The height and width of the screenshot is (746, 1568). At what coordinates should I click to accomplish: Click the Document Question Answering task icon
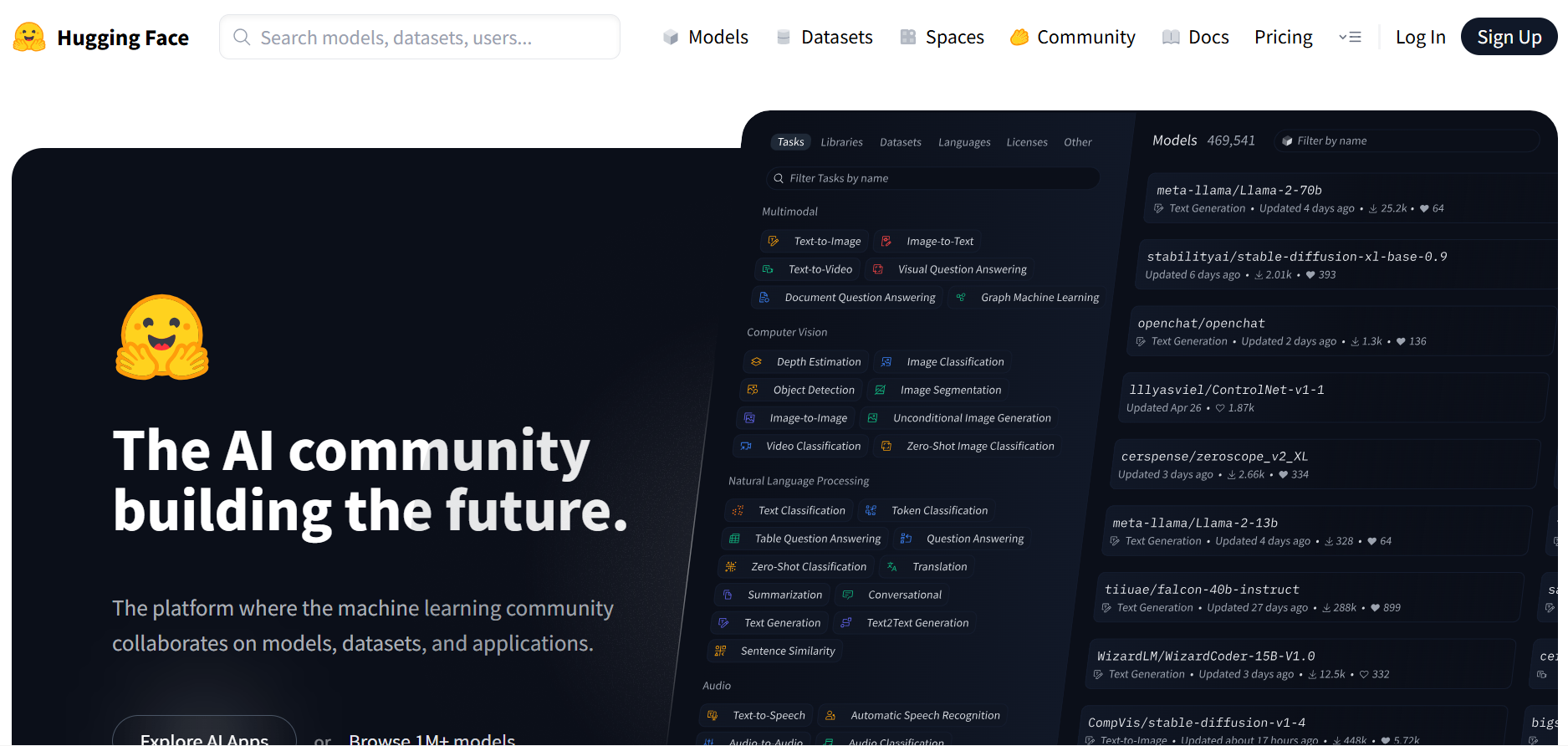coord(764,297)
